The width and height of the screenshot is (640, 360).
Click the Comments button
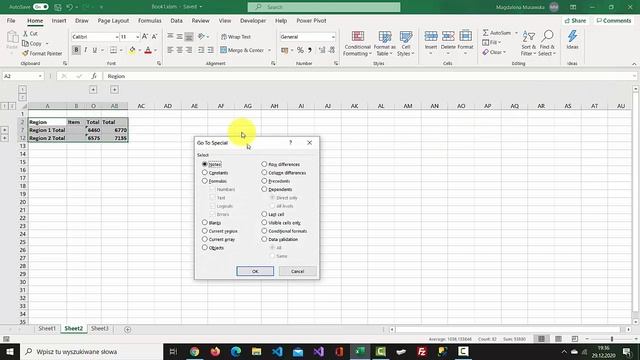click(x=613, y=20)
